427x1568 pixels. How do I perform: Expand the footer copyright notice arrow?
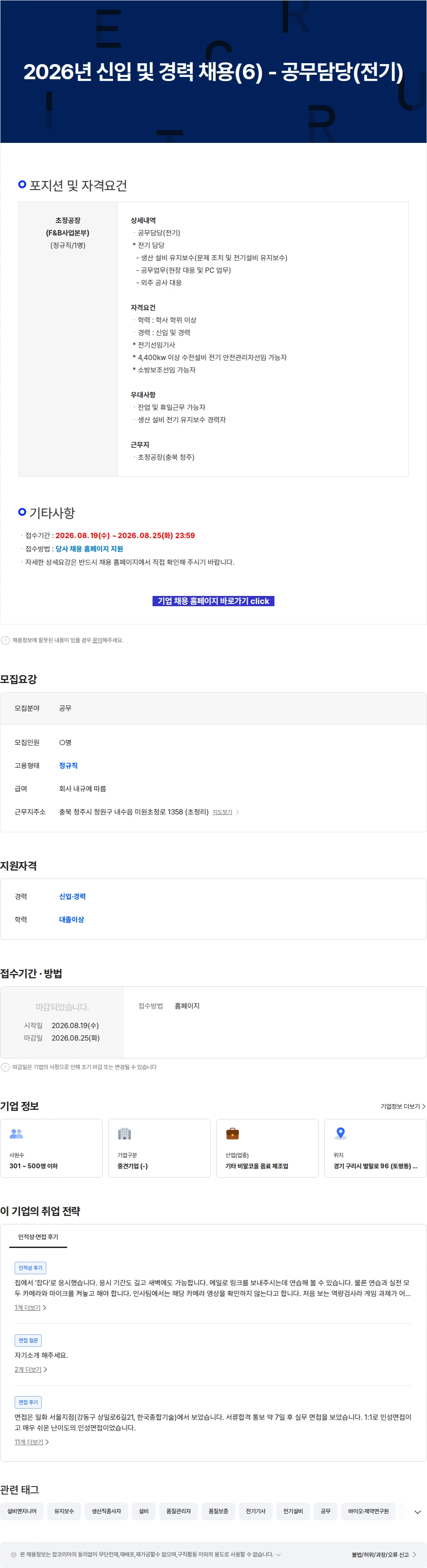tap(278, 1554)
